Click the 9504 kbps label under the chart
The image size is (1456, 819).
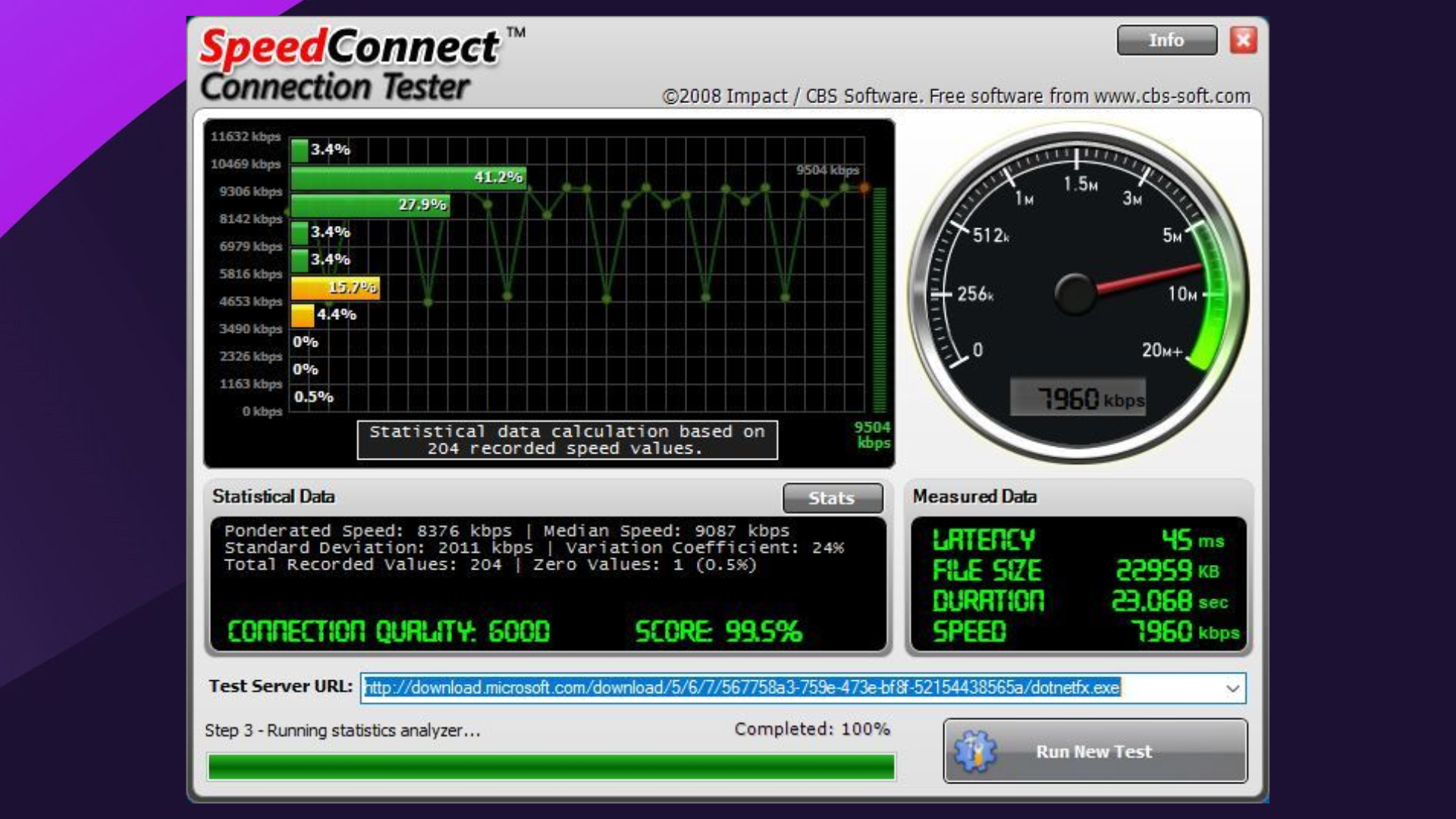(873, 435)
